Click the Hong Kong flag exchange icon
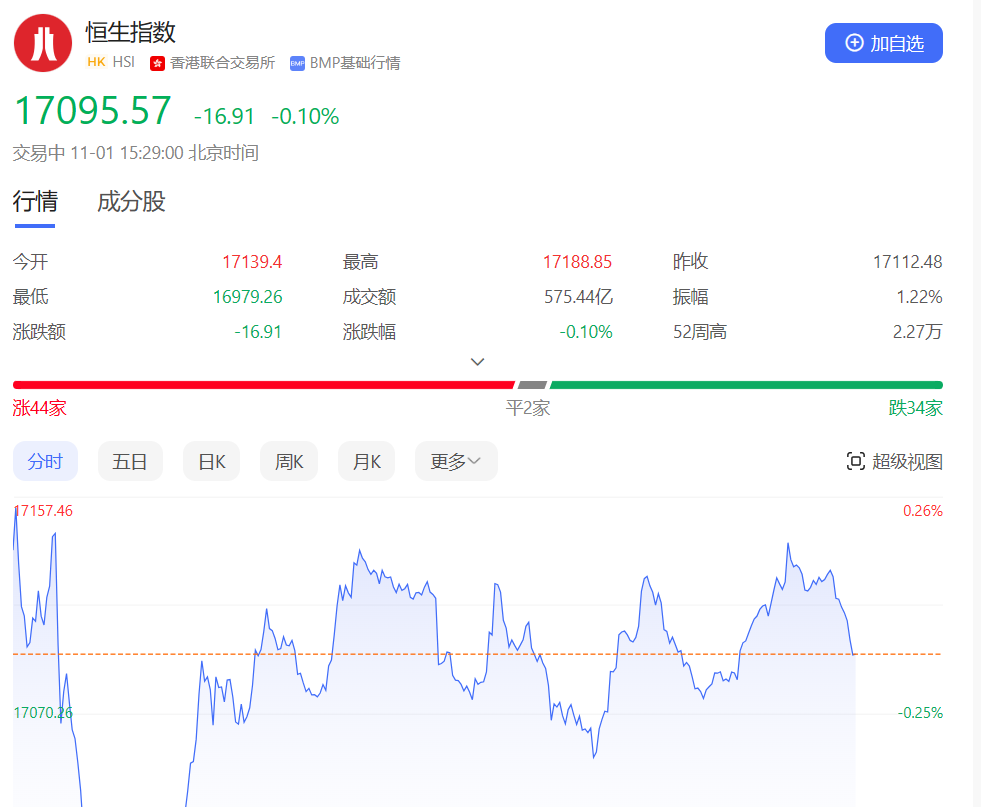Viewport: 981px width, 807px height. 157,63
